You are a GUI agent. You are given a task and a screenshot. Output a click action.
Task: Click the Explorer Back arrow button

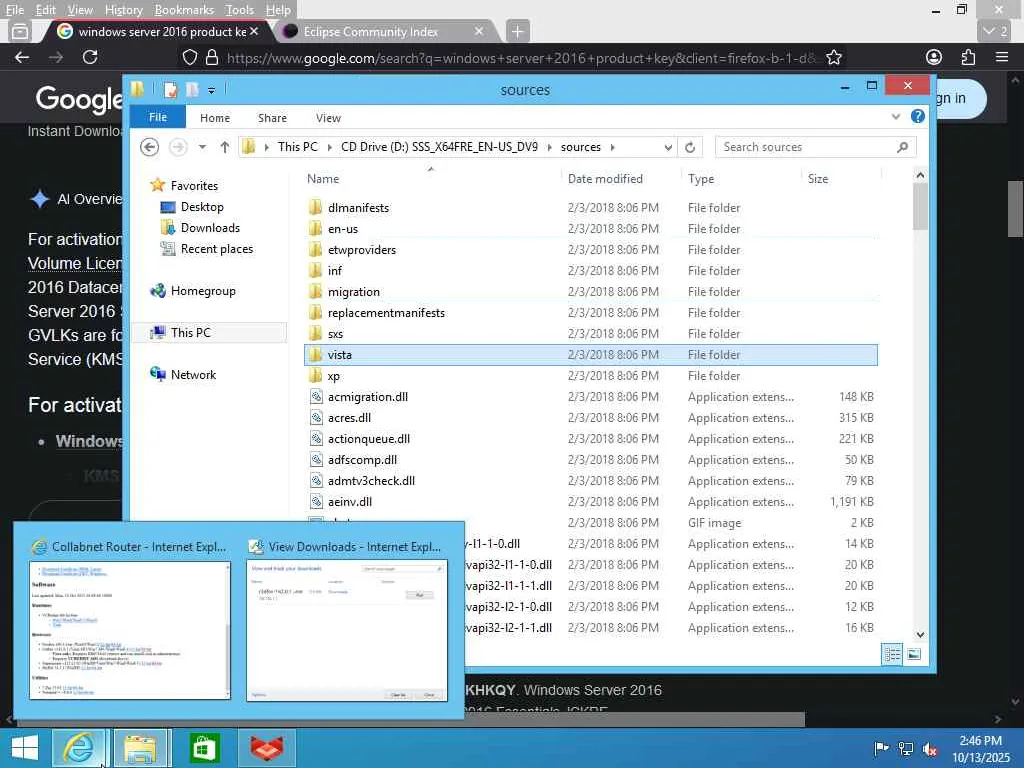tap(150, 147)
